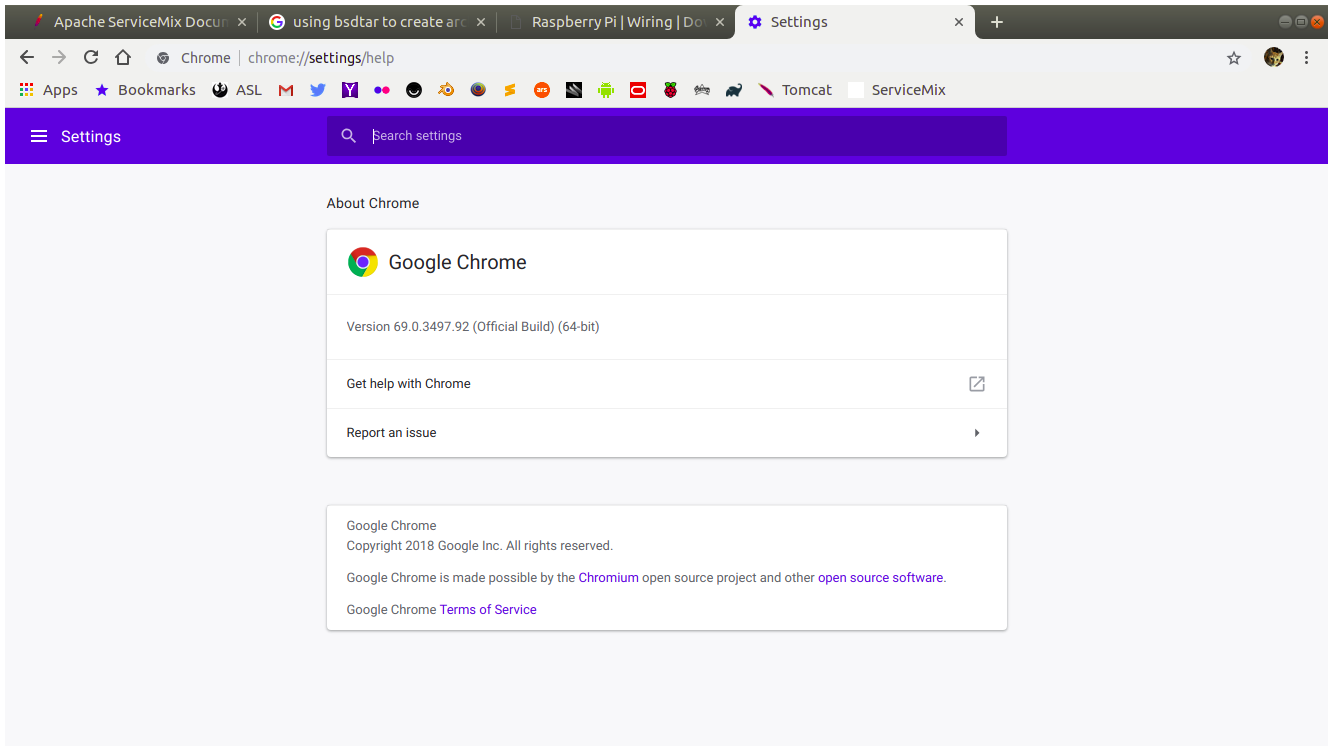Viewport: 1337px width, 755px height.
Task: Open the Twitter bookmark icon
Action: (x=318, y=90)
